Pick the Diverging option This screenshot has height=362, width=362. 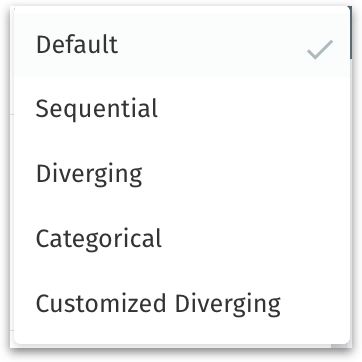coord(182,174)
